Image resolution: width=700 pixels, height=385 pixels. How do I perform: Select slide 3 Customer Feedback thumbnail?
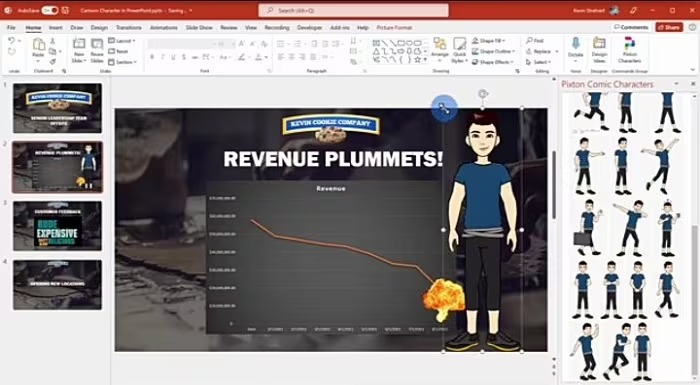pos(58,226)
